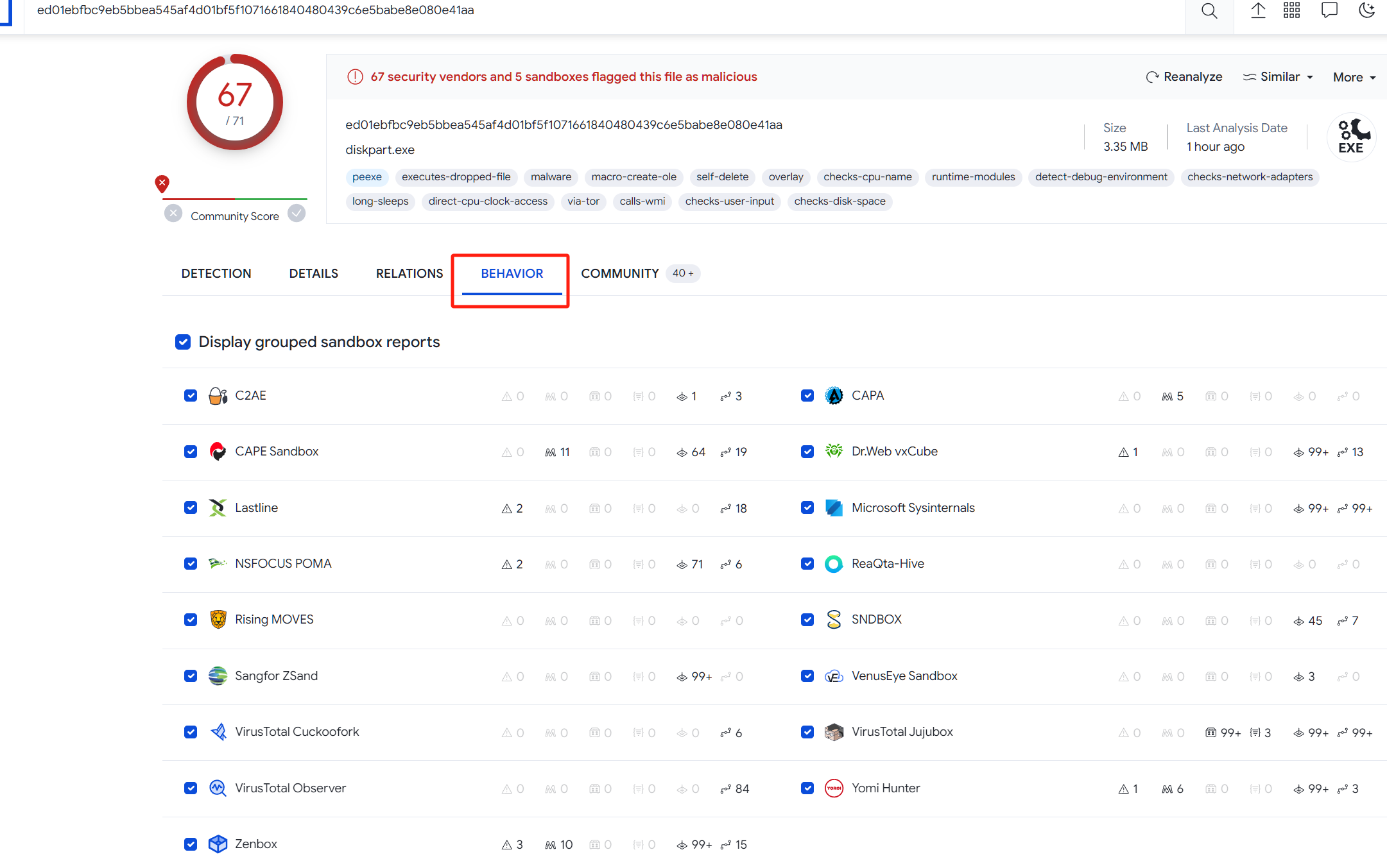Click the Microsoft Sysinternals icon
The image size is (1387, 868).
click(x=834, y=508)
